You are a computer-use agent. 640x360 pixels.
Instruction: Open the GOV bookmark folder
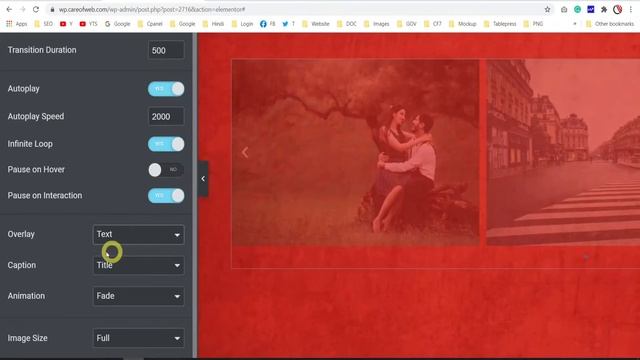click(407, 24)
